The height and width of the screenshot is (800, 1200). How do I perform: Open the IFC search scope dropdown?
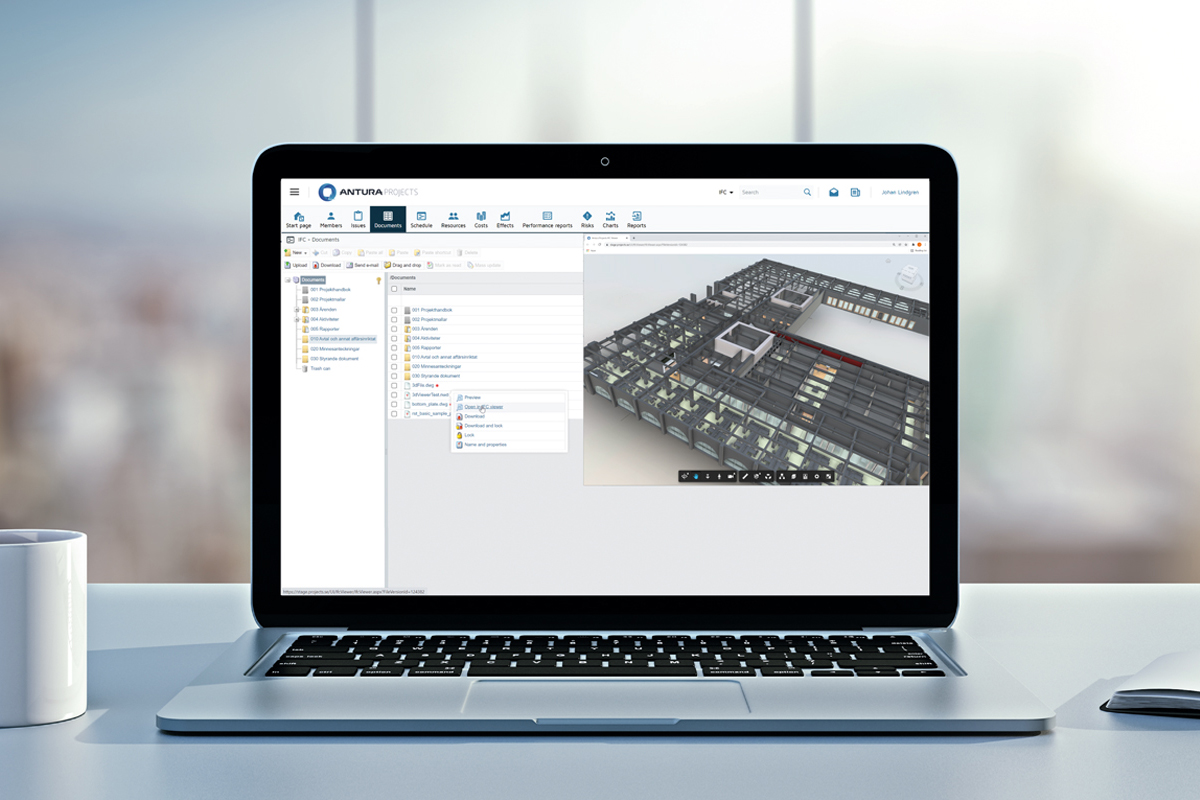click(x=725, y=192)
